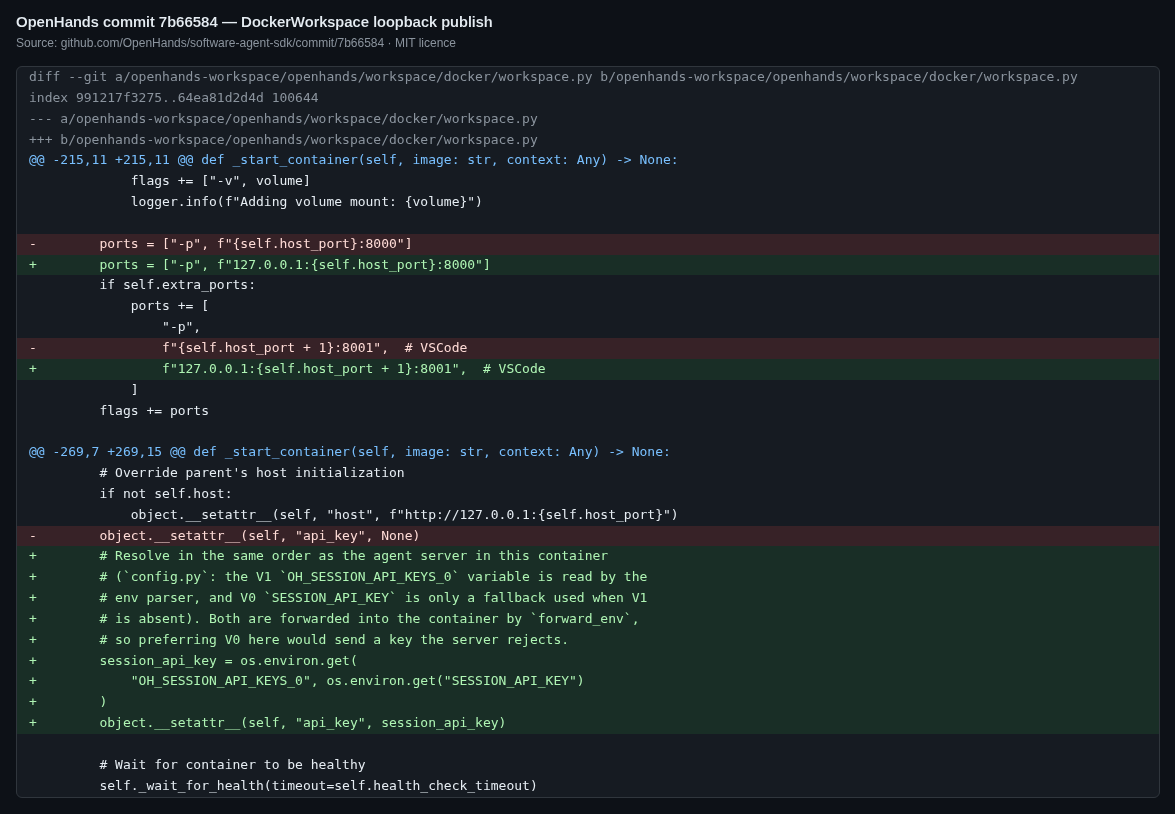Screen dimensions: 1175x814
Task: Click the removed '{self.host_port + 1}:8001' VSCode line
Action: [588, 348]
